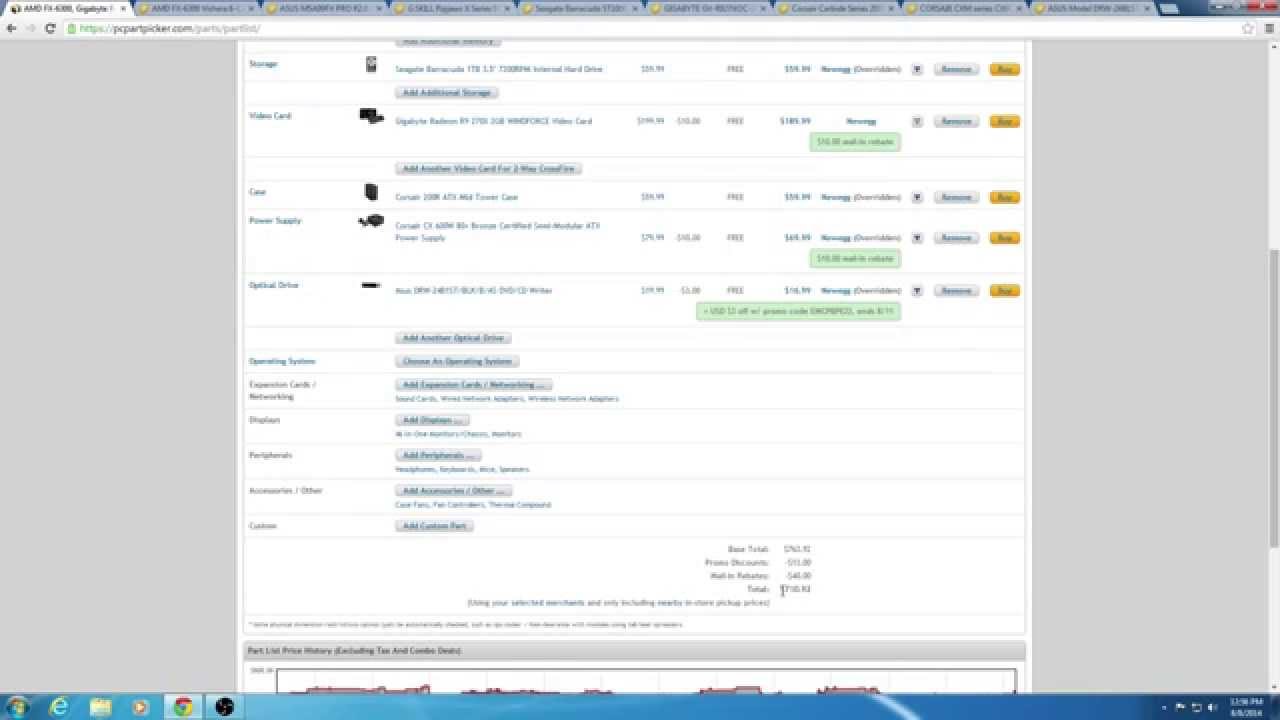Switch to the ASUS Model DRW-24B1ST tab

coord(1091,8)
